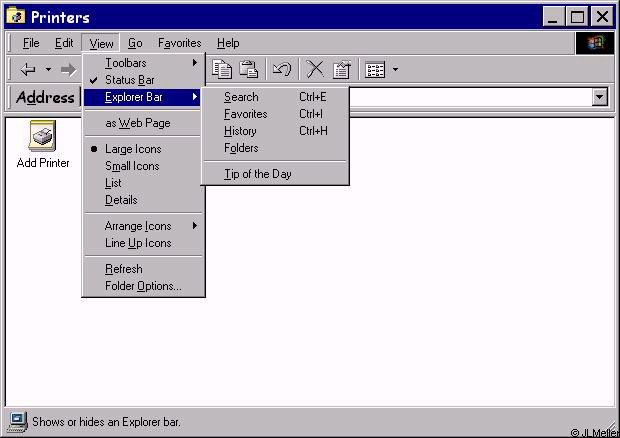Open the File menu
Image resolution: width=620 pixels, height=438 pixels.
31,43
